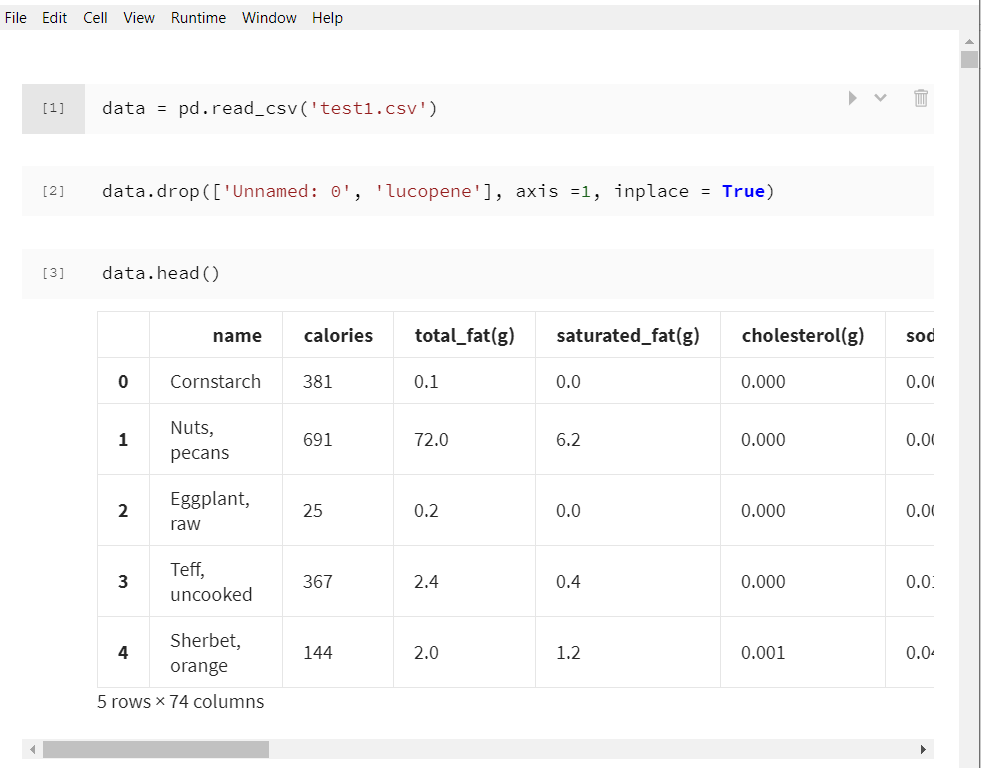This screenshot has height=768, width=981.
Task: Click the vertical scrollbar up arrow
Action: tap(969, 41)
